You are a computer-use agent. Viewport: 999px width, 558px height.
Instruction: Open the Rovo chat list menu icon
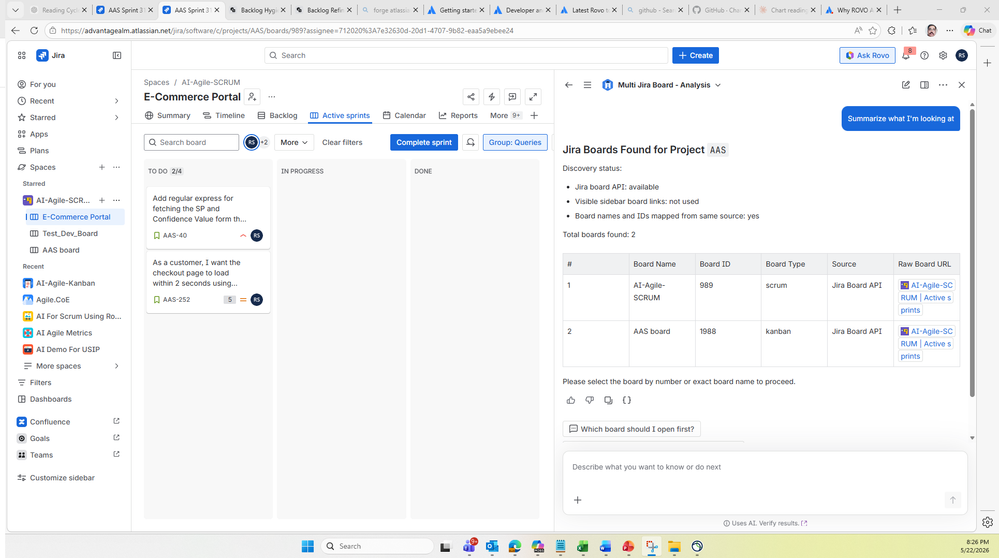click(x=587, y=85)
